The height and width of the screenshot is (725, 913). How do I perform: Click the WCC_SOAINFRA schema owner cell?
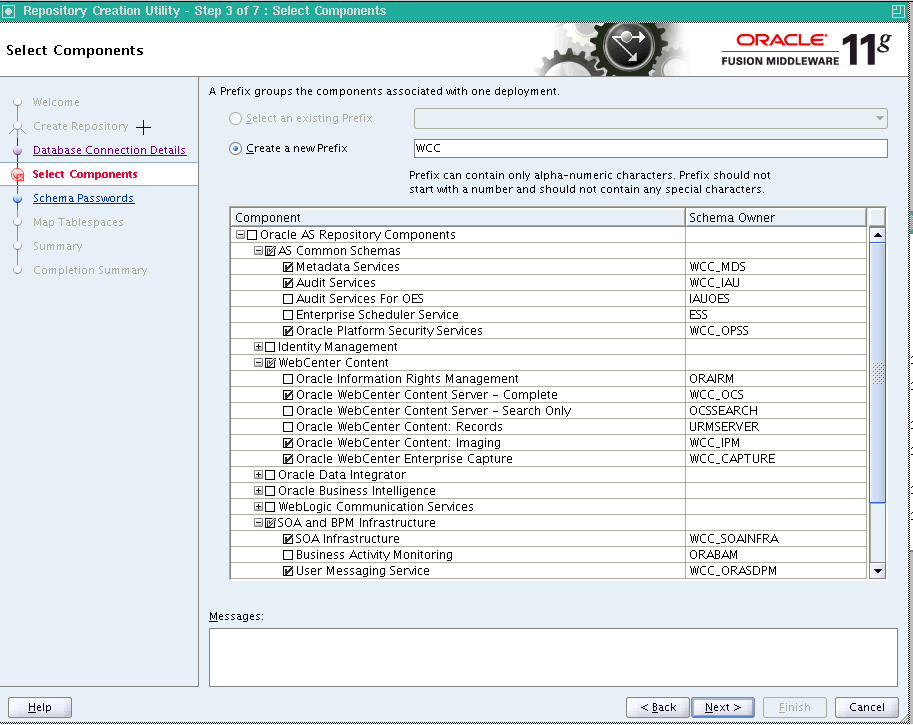tap(776, 539)
